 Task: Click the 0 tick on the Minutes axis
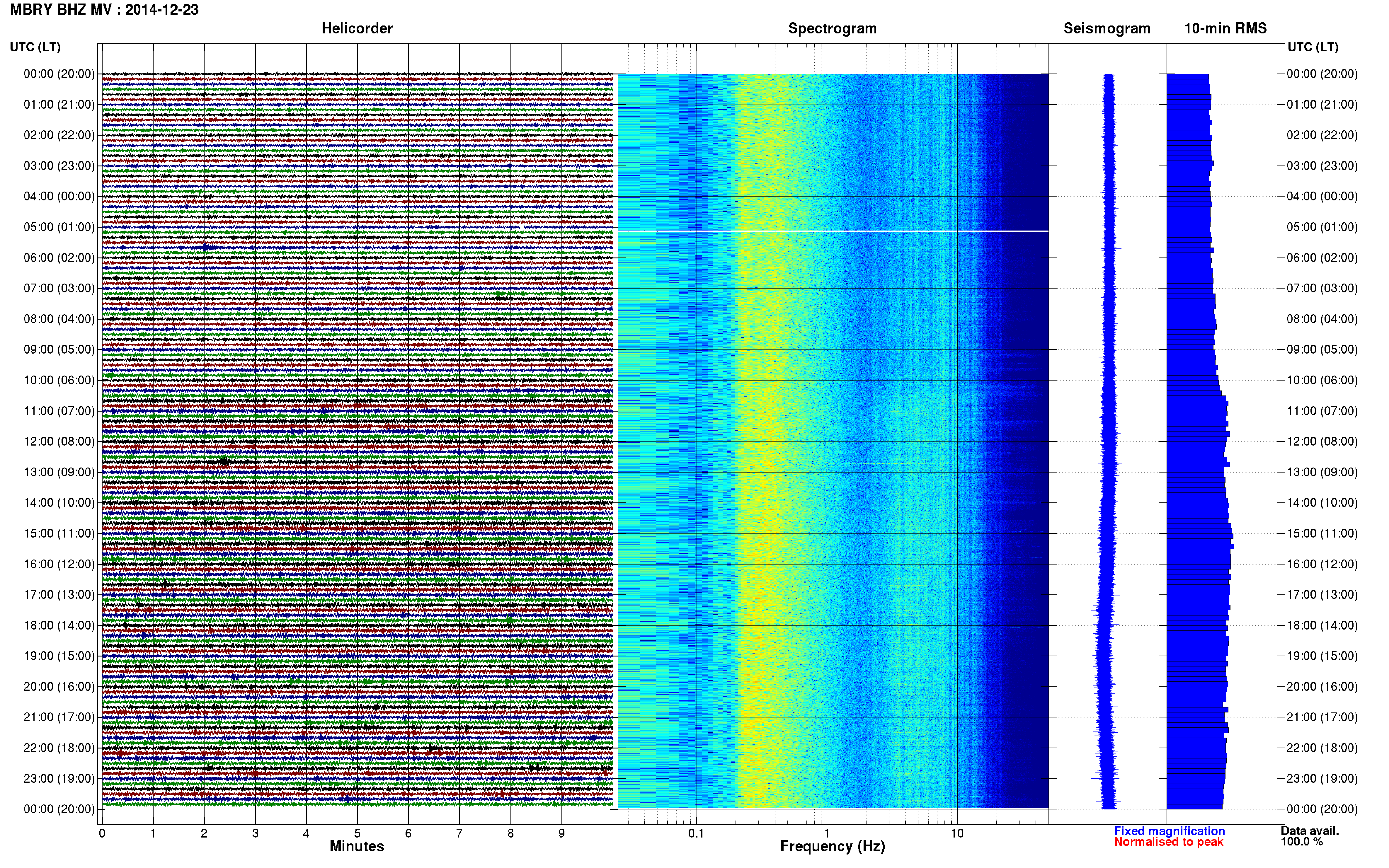(102, 833)
